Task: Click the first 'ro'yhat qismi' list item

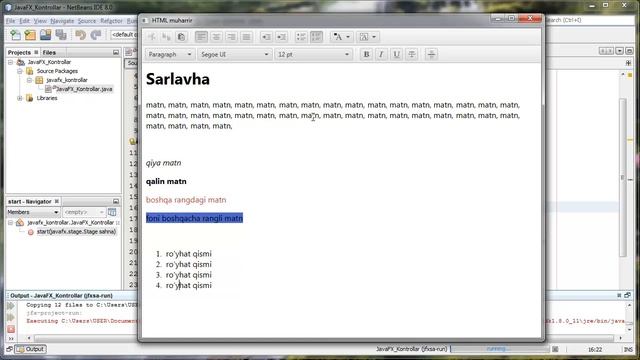Action: [189, 253]
